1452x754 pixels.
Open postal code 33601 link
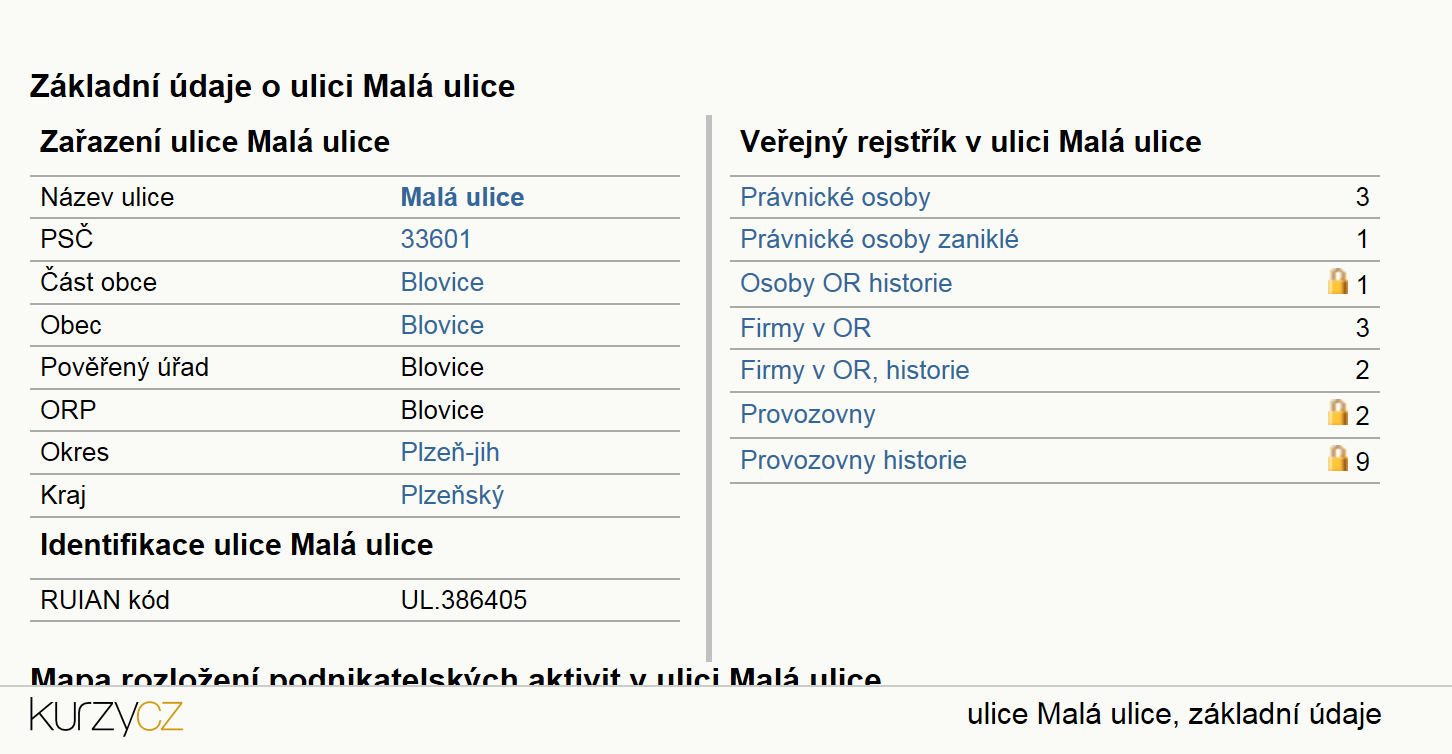[x=436, y=239]
